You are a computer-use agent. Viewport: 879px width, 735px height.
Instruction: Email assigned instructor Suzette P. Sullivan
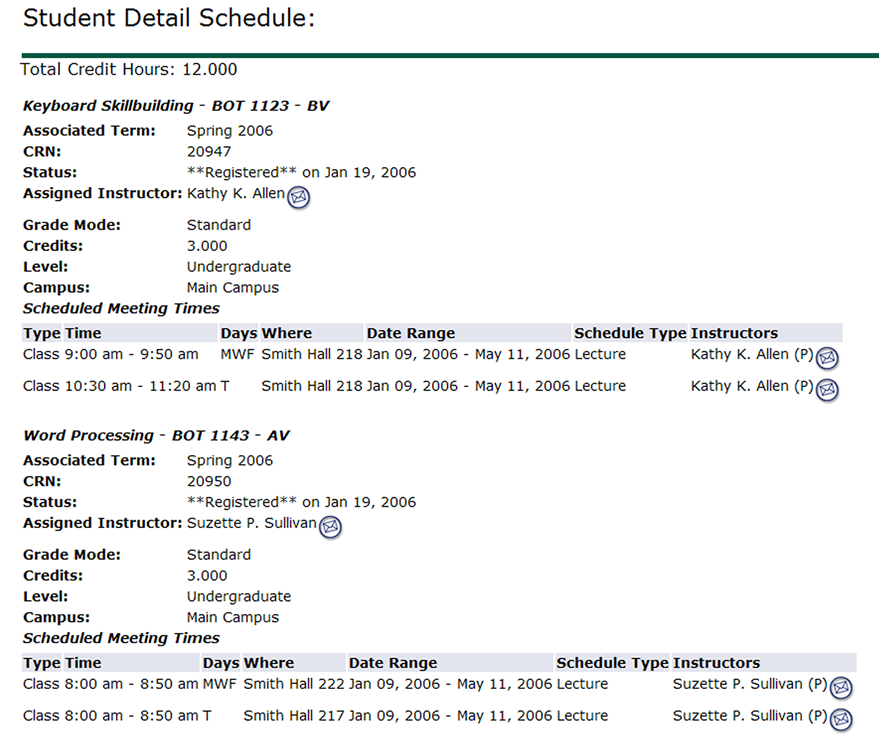(x=330, y=527)
